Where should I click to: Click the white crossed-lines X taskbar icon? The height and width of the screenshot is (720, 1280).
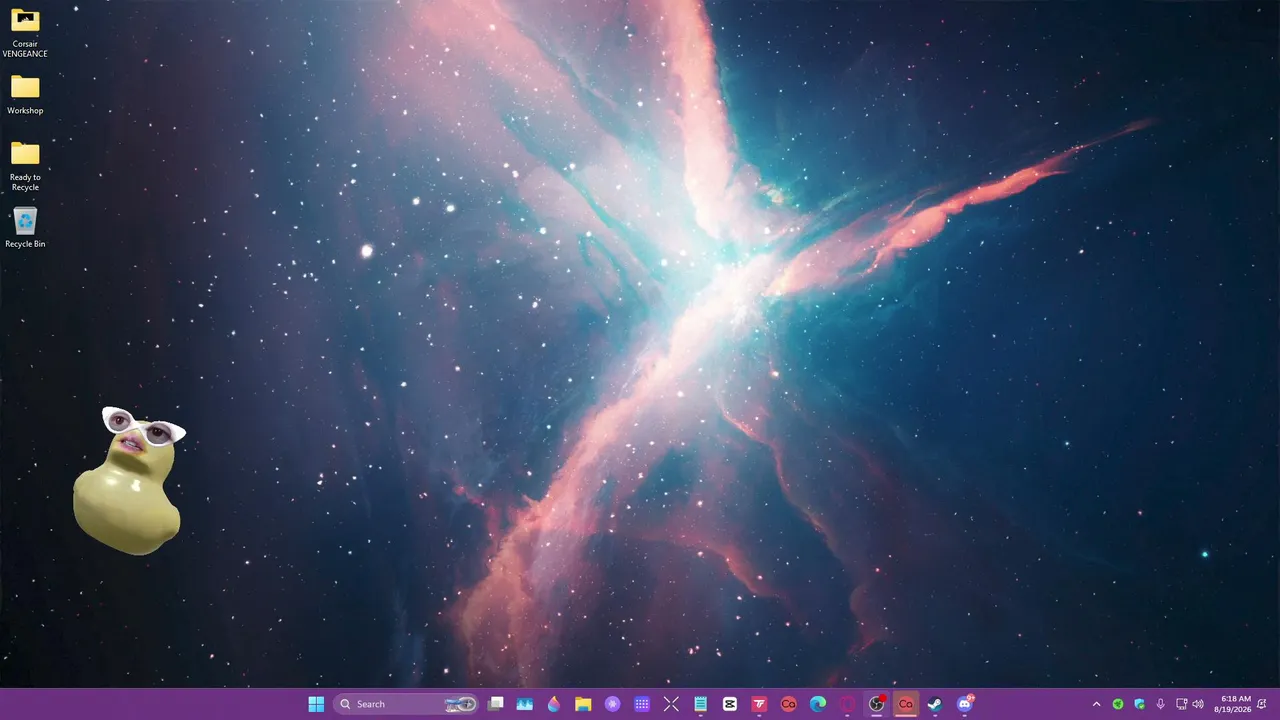pyautogui.click(x=671, y=704)
